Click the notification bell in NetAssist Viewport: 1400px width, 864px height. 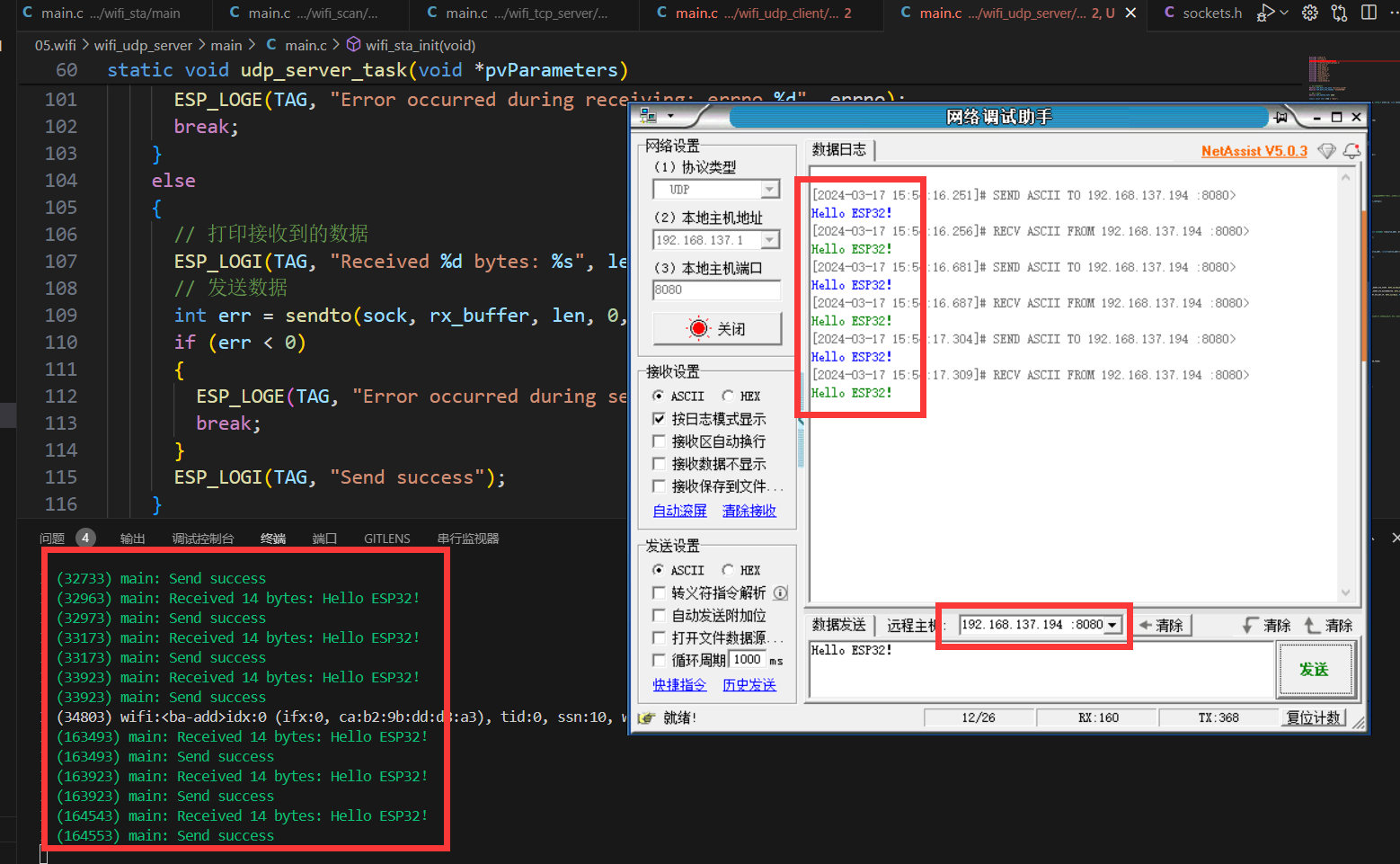coord(1351,151)
